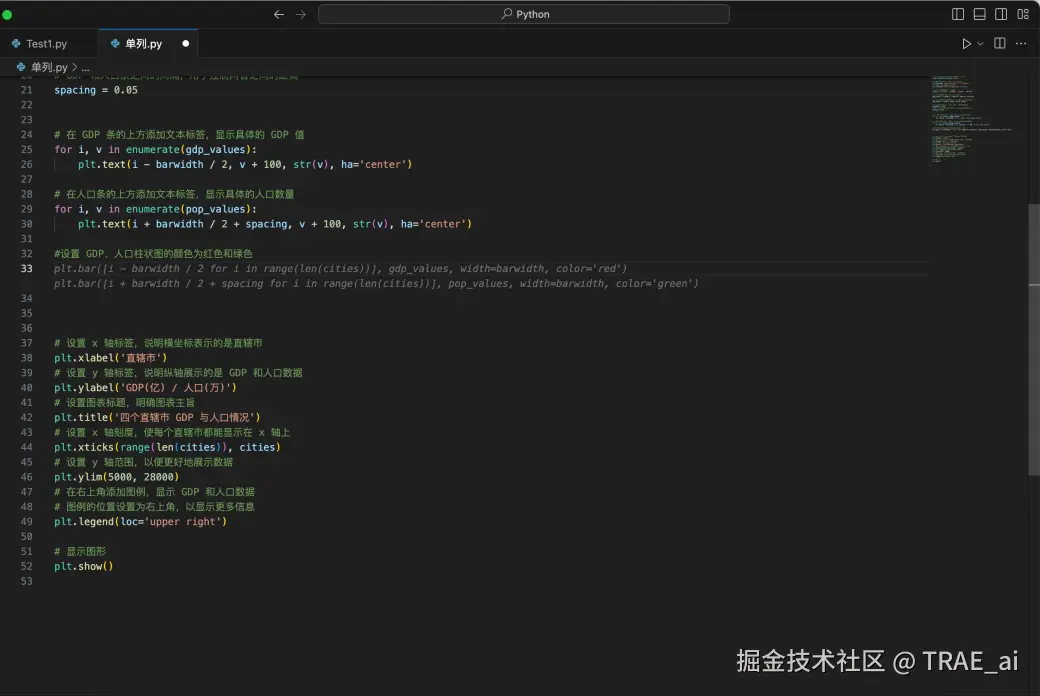Click the # 显示图形 comment line
Screen dimensions: 1040x696
(80, 551)
